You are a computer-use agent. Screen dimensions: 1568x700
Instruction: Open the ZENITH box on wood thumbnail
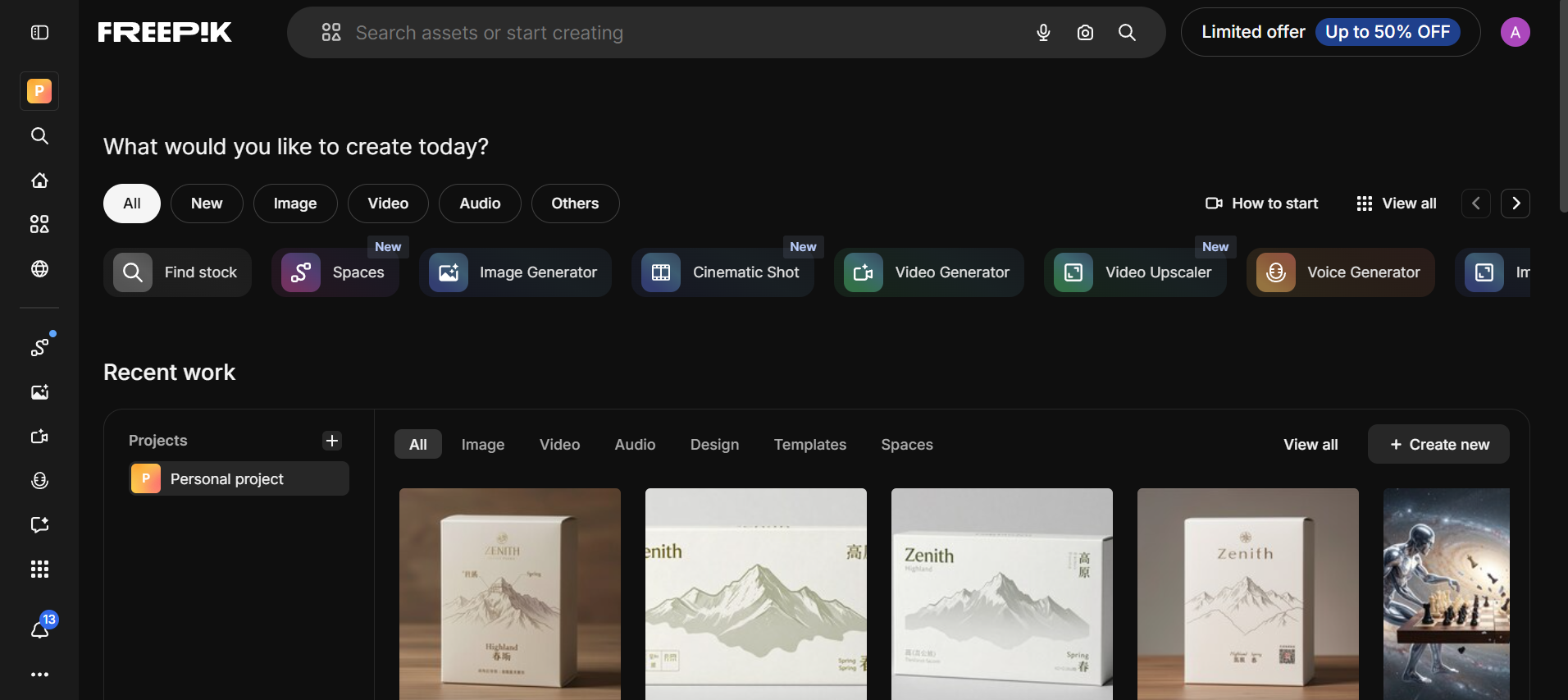(x=510, y=594)
